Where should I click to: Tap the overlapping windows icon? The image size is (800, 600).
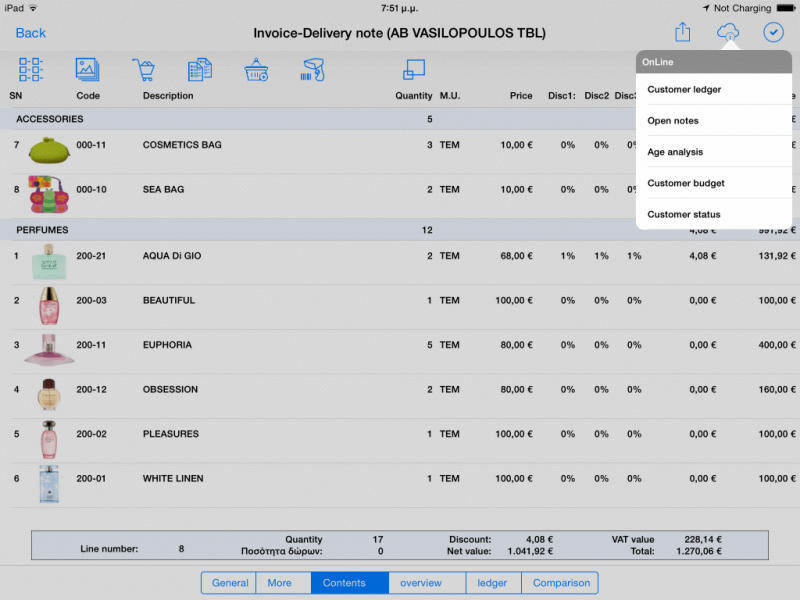point(414,69)
